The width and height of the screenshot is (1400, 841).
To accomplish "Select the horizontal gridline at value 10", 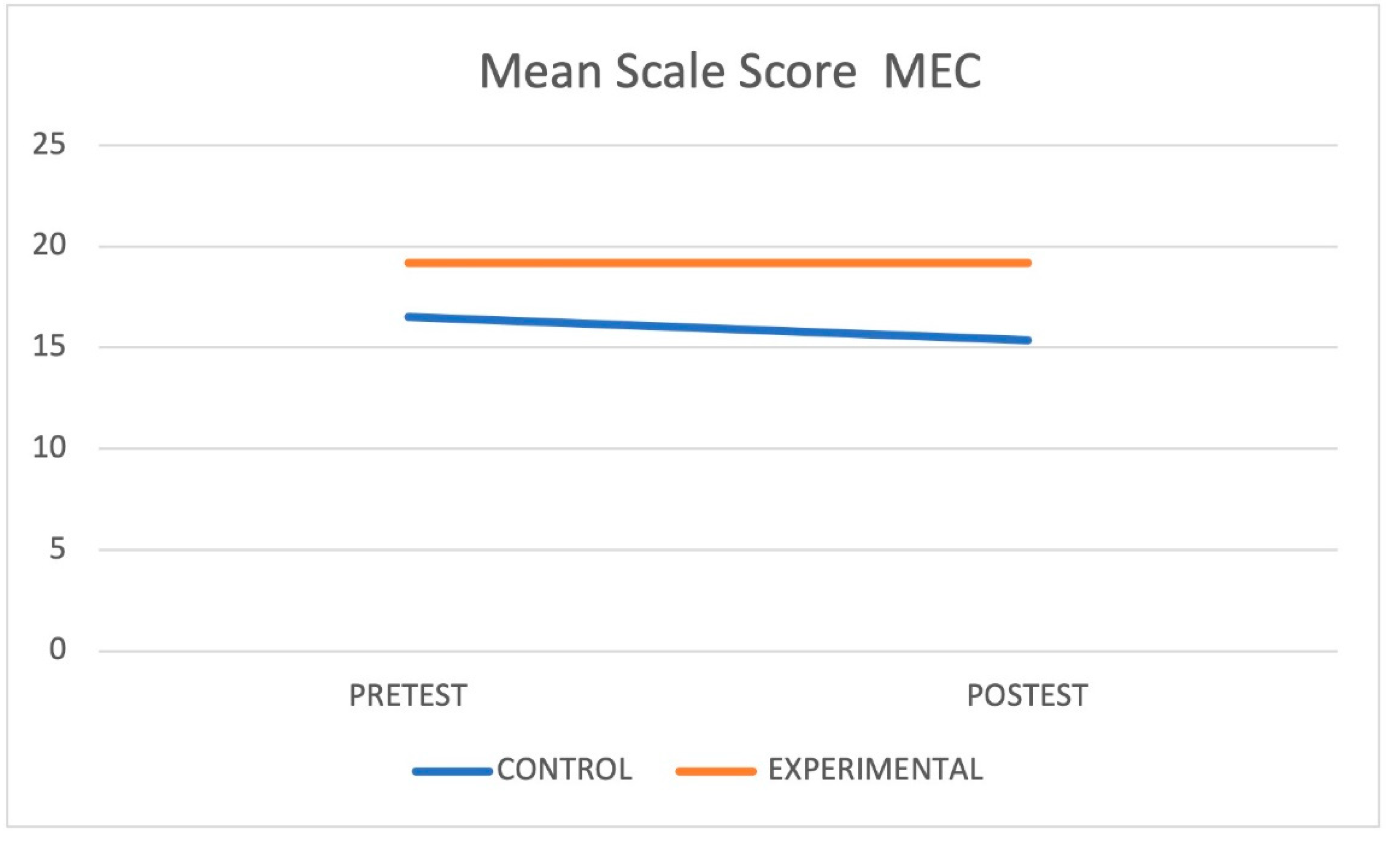I will (718, 449).
